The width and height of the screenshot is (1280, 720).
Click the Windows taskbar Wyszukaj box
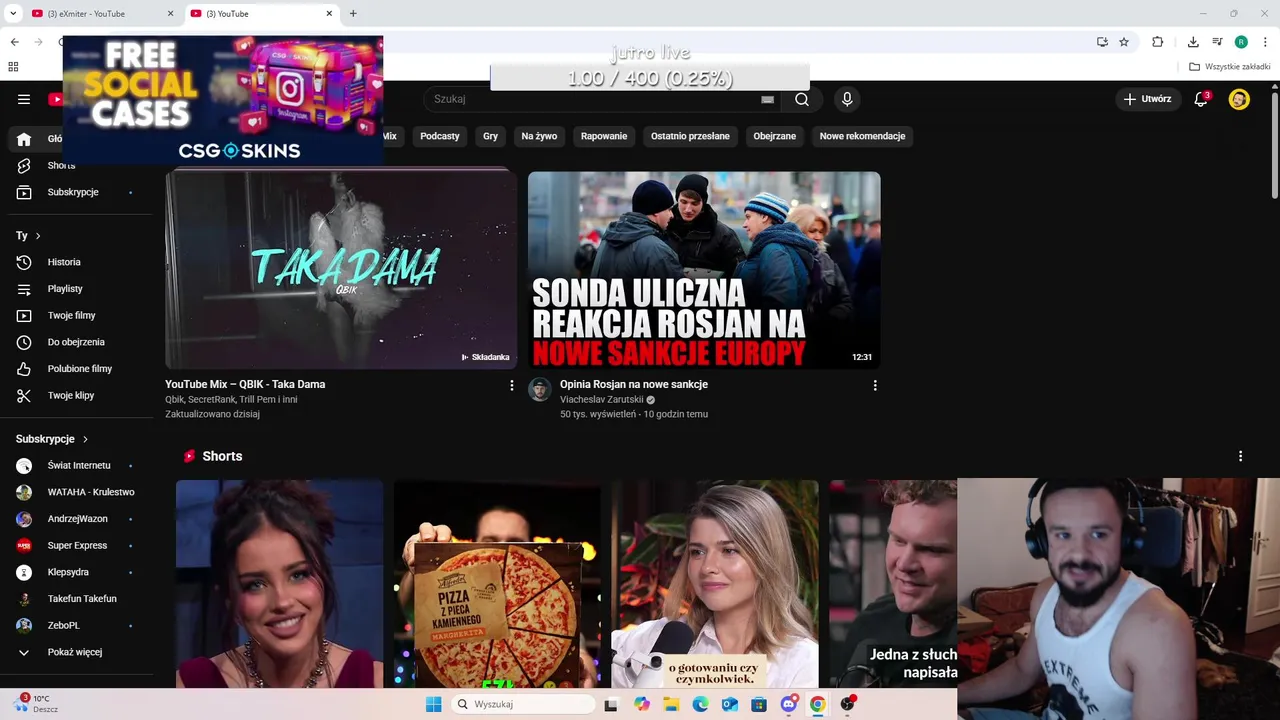(x=523, y=704)
